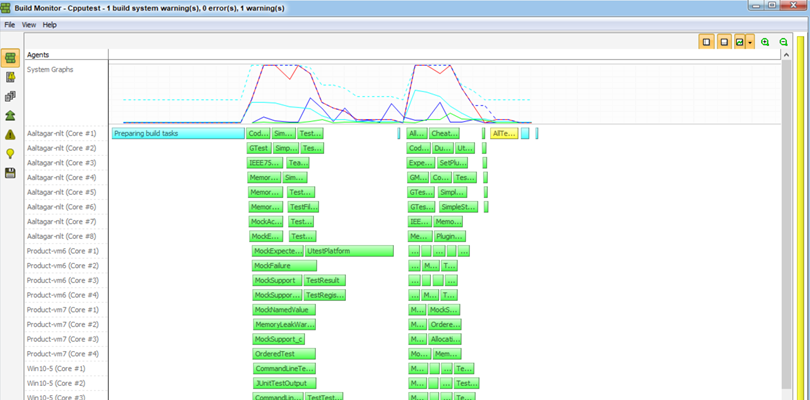Toggle the horizontal rows panel button
Image resolution: width=810 pixels, height=400 pixels.
[x=723, y=42]
